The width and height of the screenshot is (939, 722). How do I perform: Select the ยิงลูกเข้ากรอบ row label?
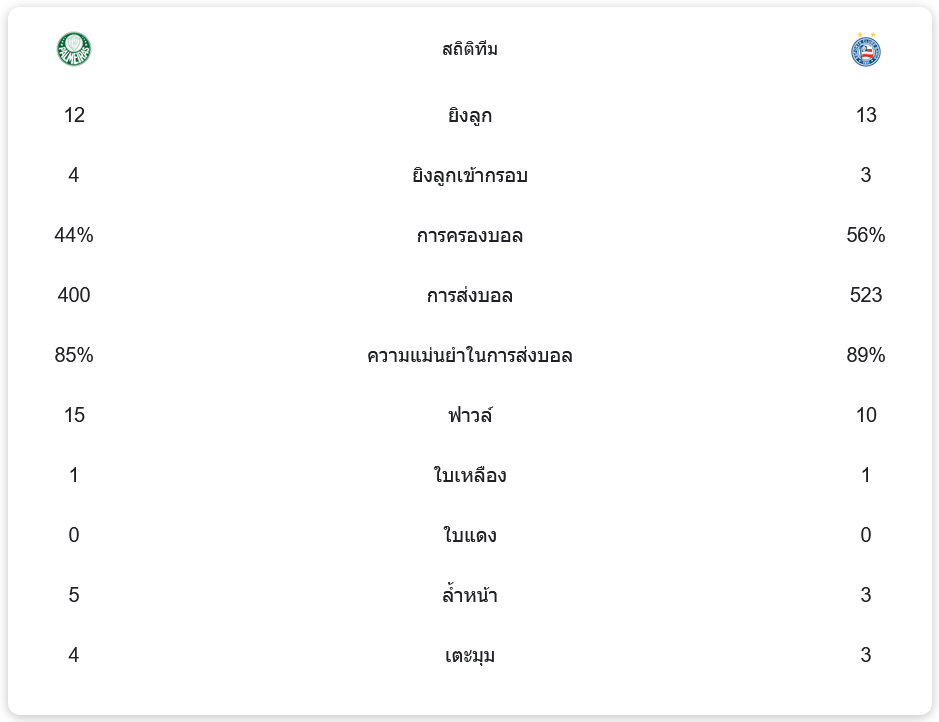[470, 176]
